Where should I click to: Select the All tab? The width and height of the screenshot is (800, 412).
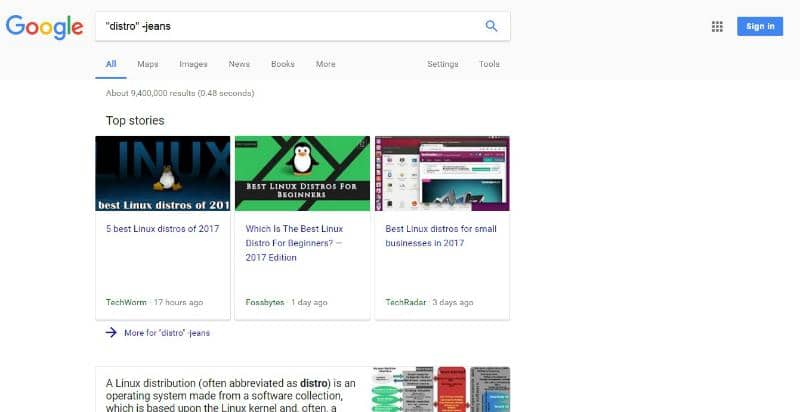(x=111, y=64)
